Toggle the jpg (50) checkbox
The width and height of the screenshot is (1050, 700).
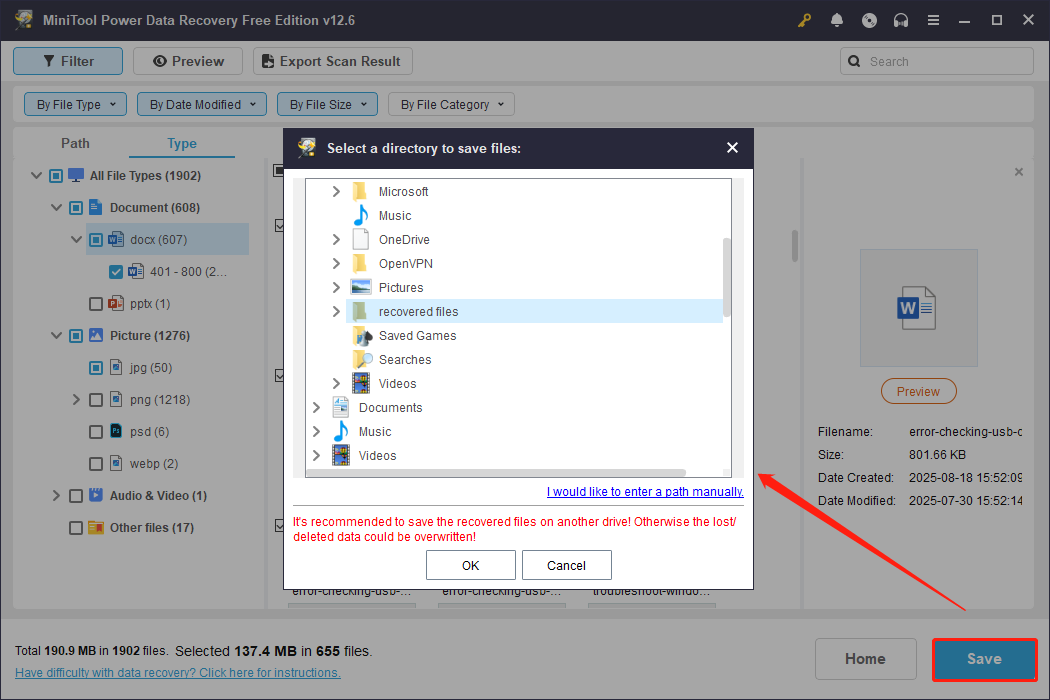[x=96, y=368]
